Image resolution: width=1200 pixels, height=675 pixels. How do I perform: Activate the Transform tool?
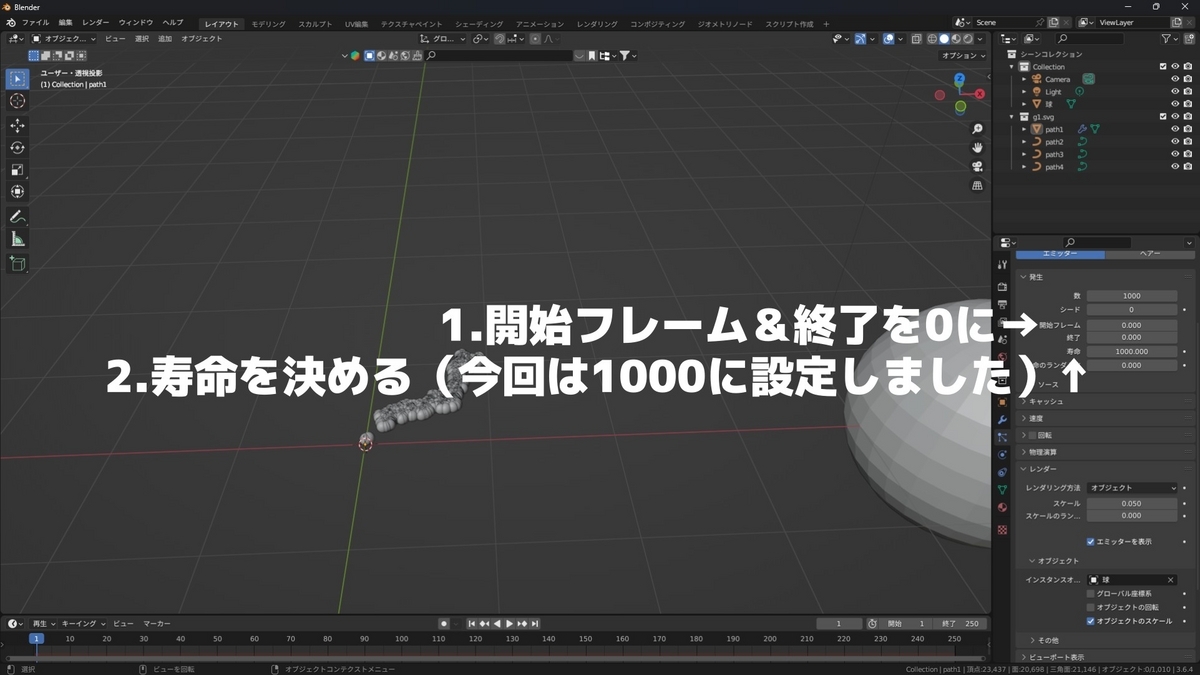pos(16,191)
